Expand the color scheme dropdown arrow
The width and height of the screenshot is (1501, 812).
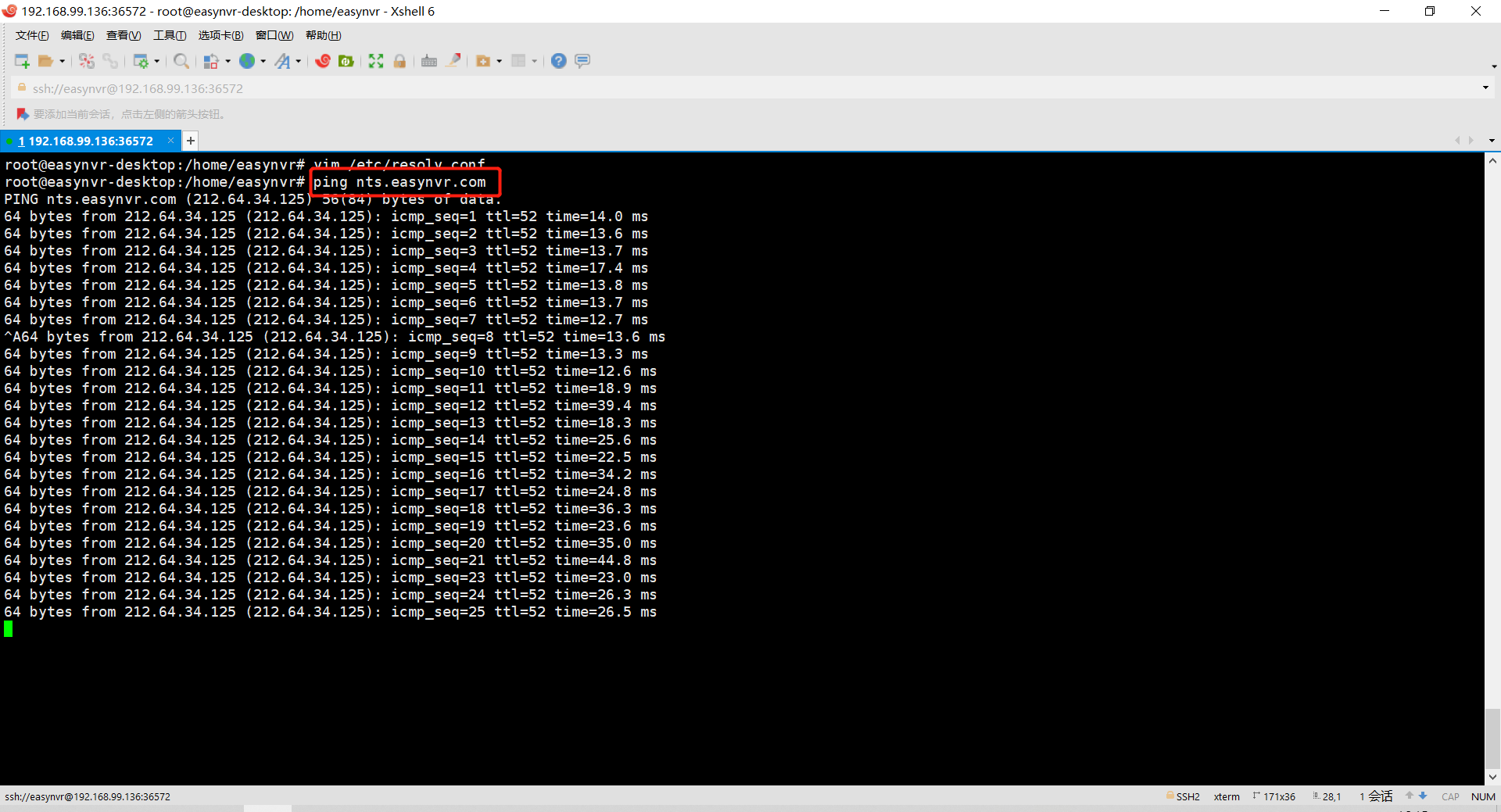(x=227, y=61)
